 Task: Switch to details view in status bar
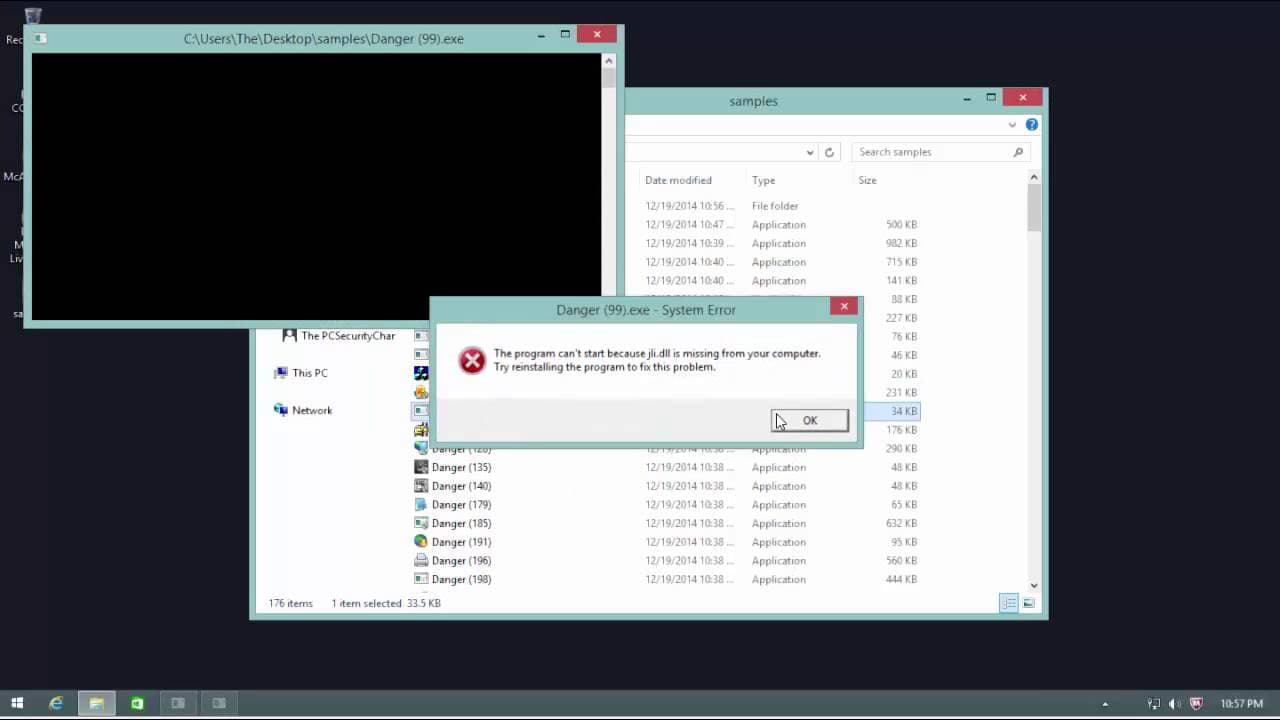[1009, 603]
